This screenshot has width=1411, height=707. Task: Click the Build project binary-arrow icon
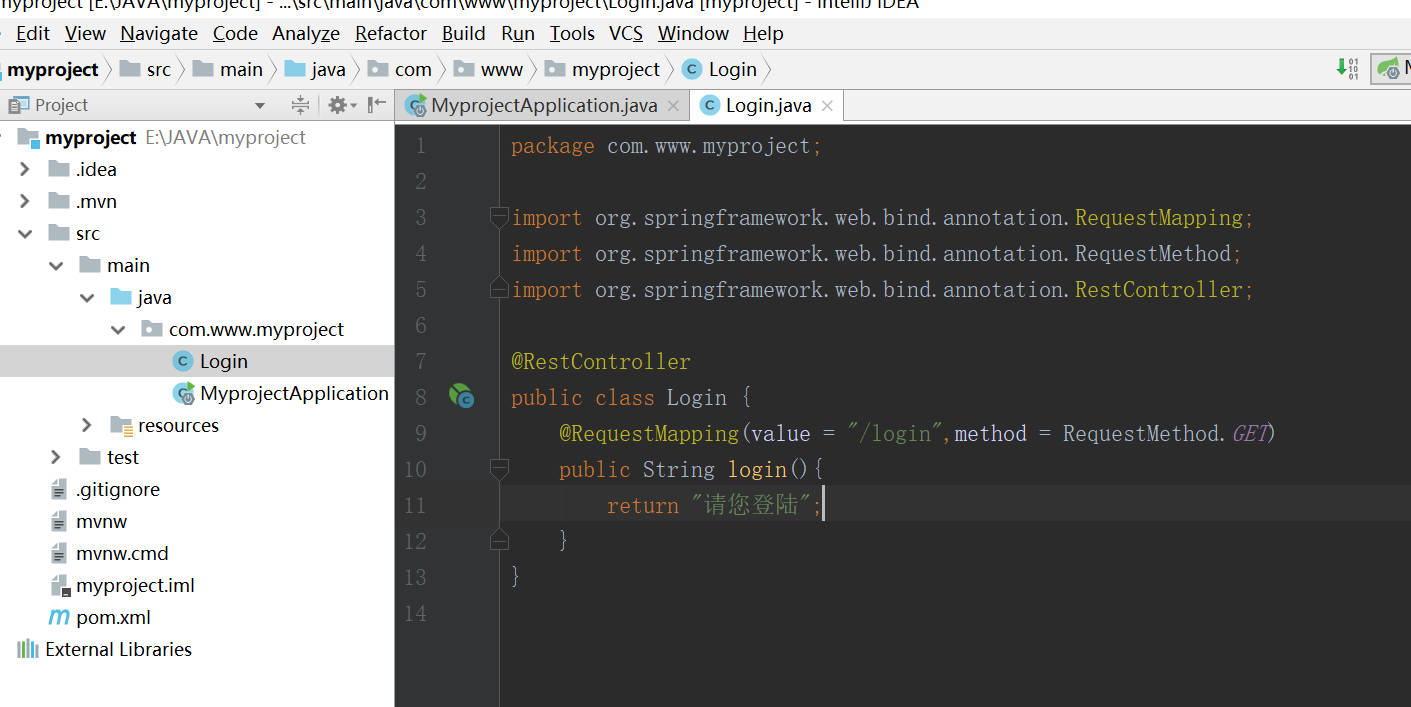tap(1347, 68)
